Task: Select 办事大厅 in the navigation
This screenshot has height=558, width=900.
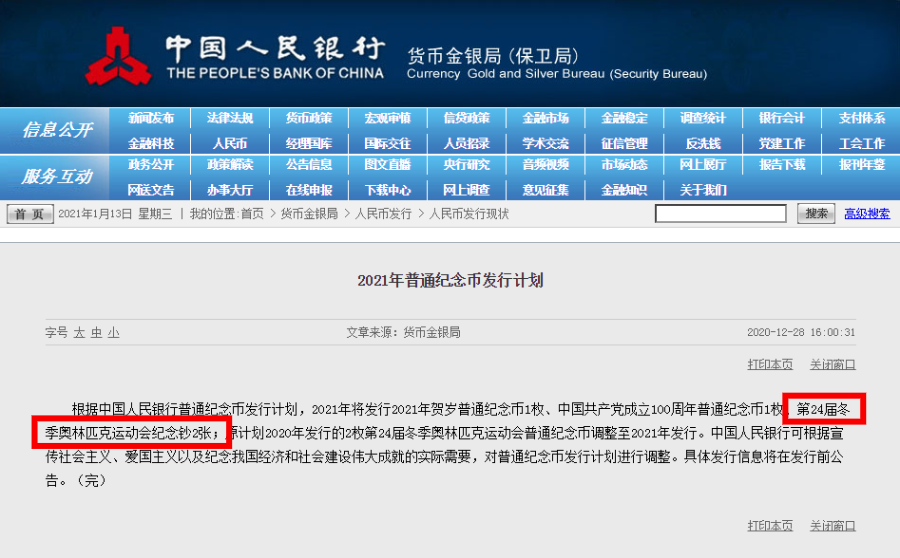Action: click(230, 189)
